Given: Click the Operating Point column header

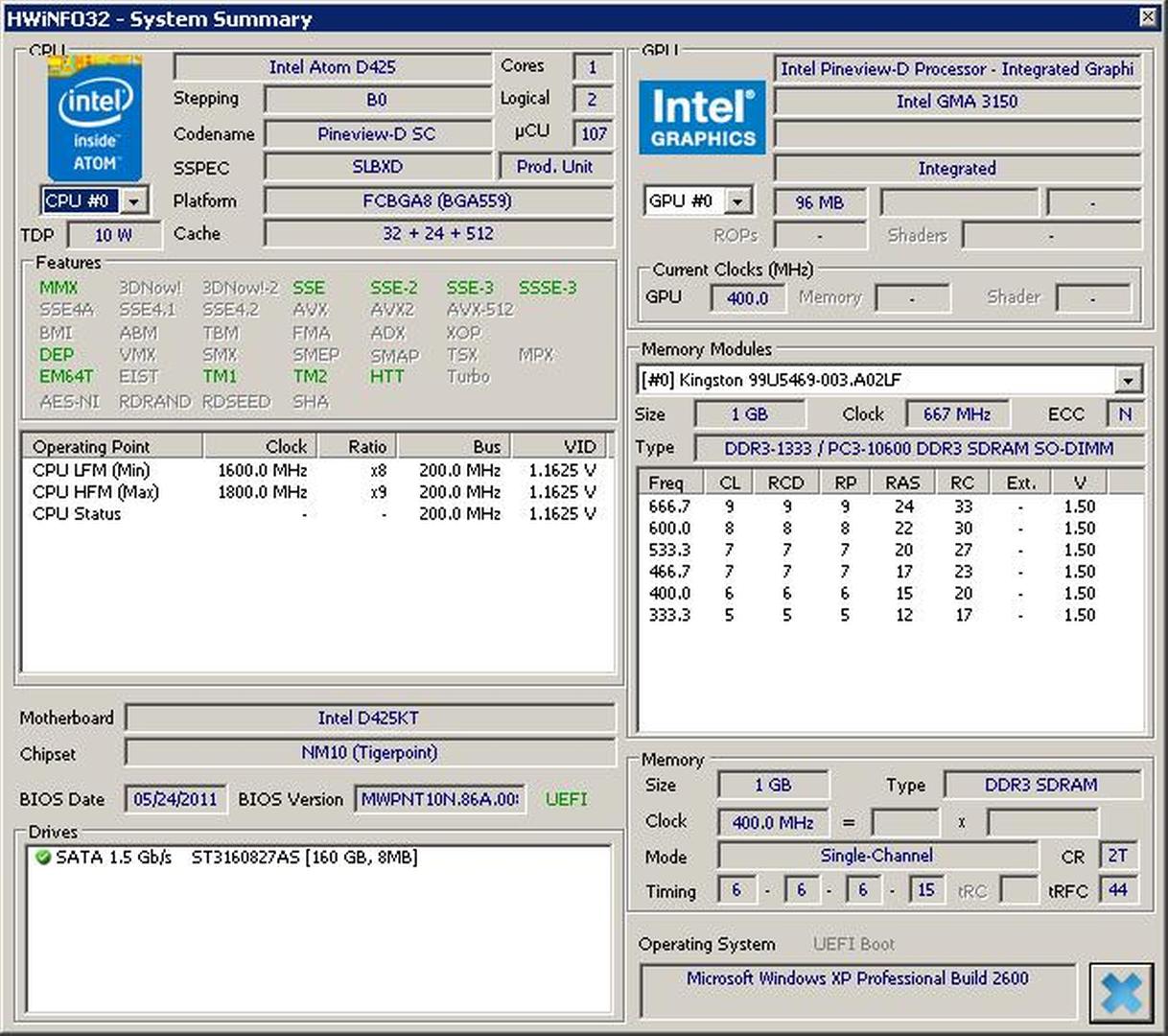Looking at the screenshot, I should coord(112,446).
